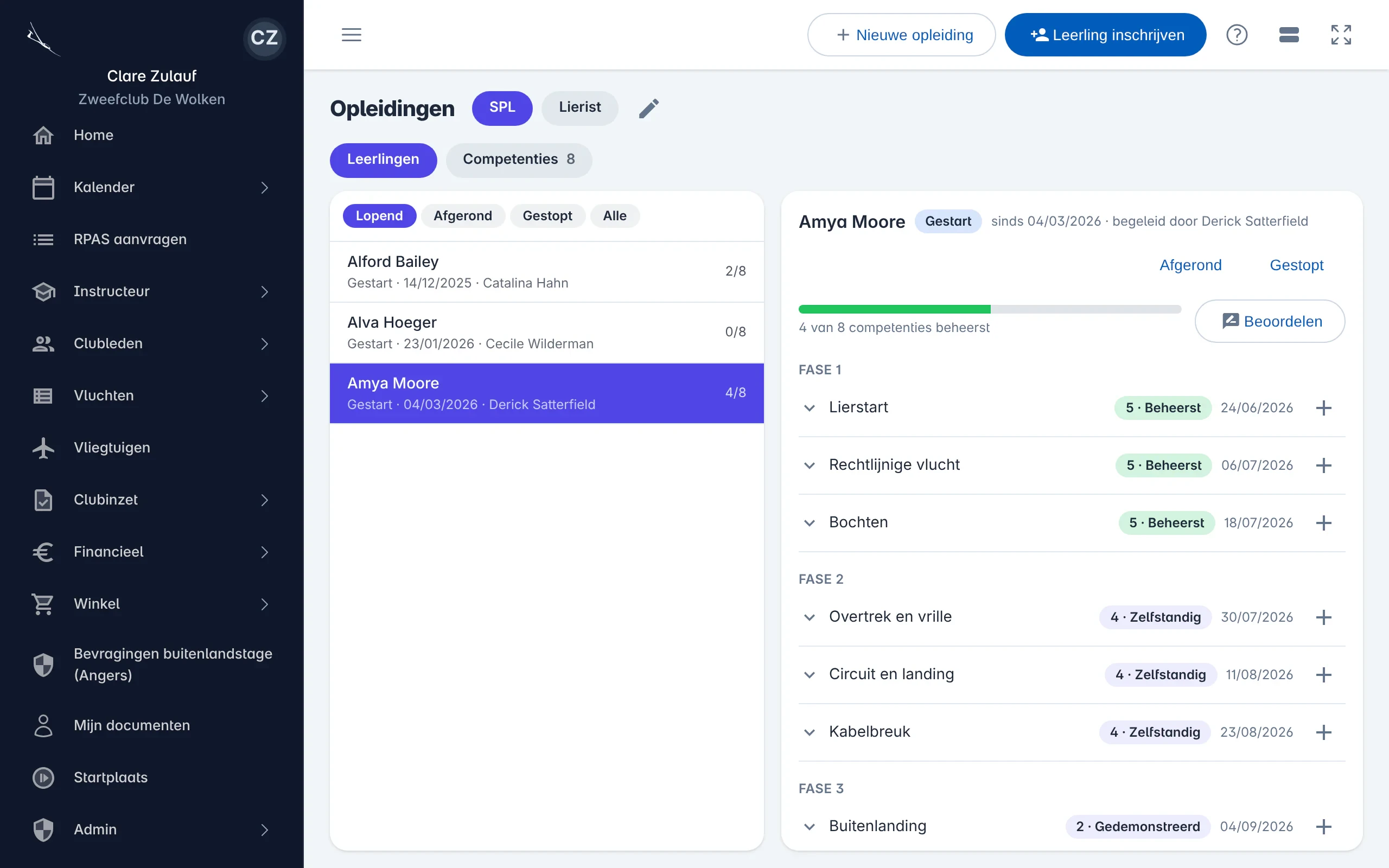Click plus icon on Circuit en landing row
The image size is (1389, 868).
coord(1323,674)
